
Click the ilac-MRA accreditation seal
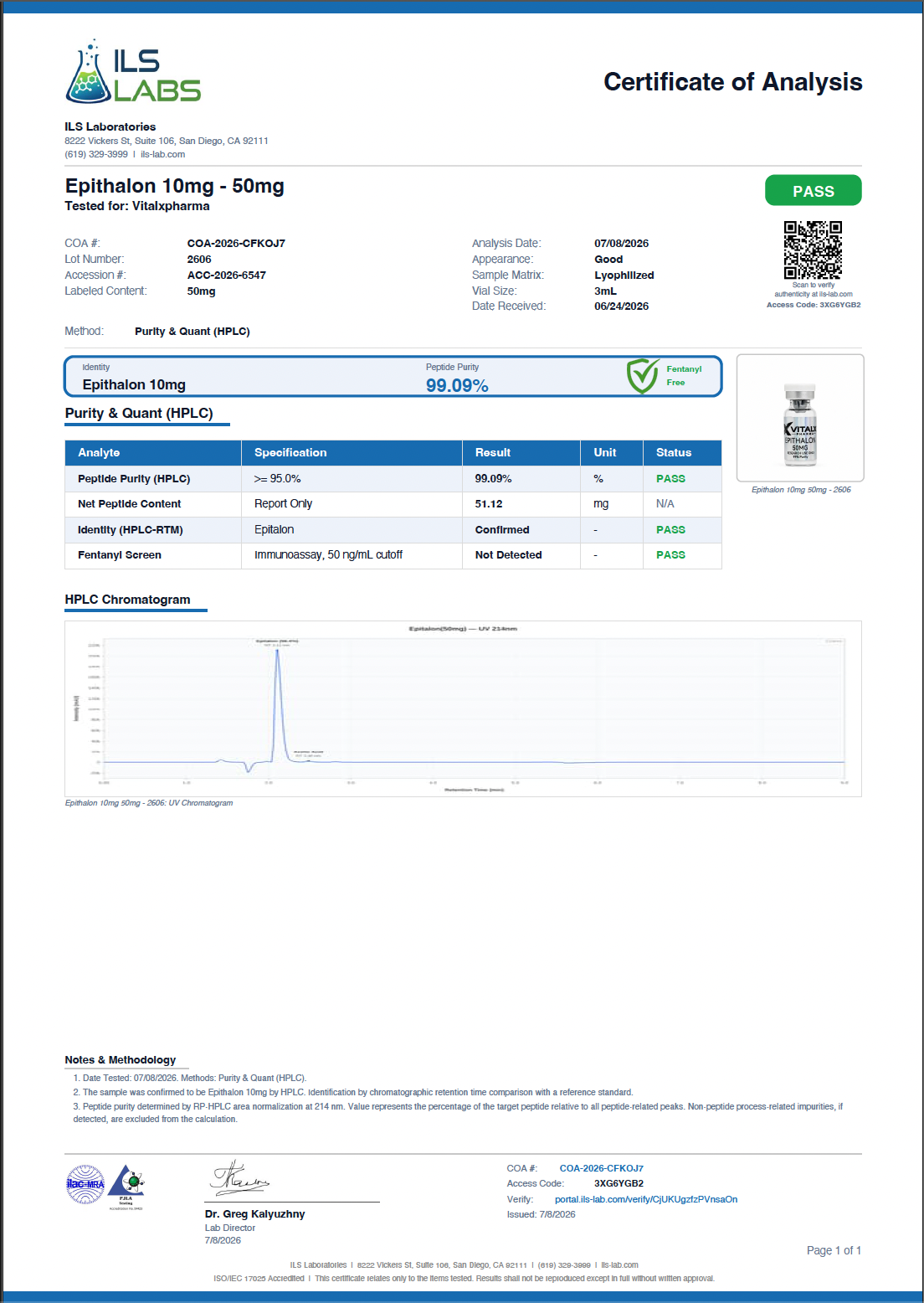coord(85,1184)
